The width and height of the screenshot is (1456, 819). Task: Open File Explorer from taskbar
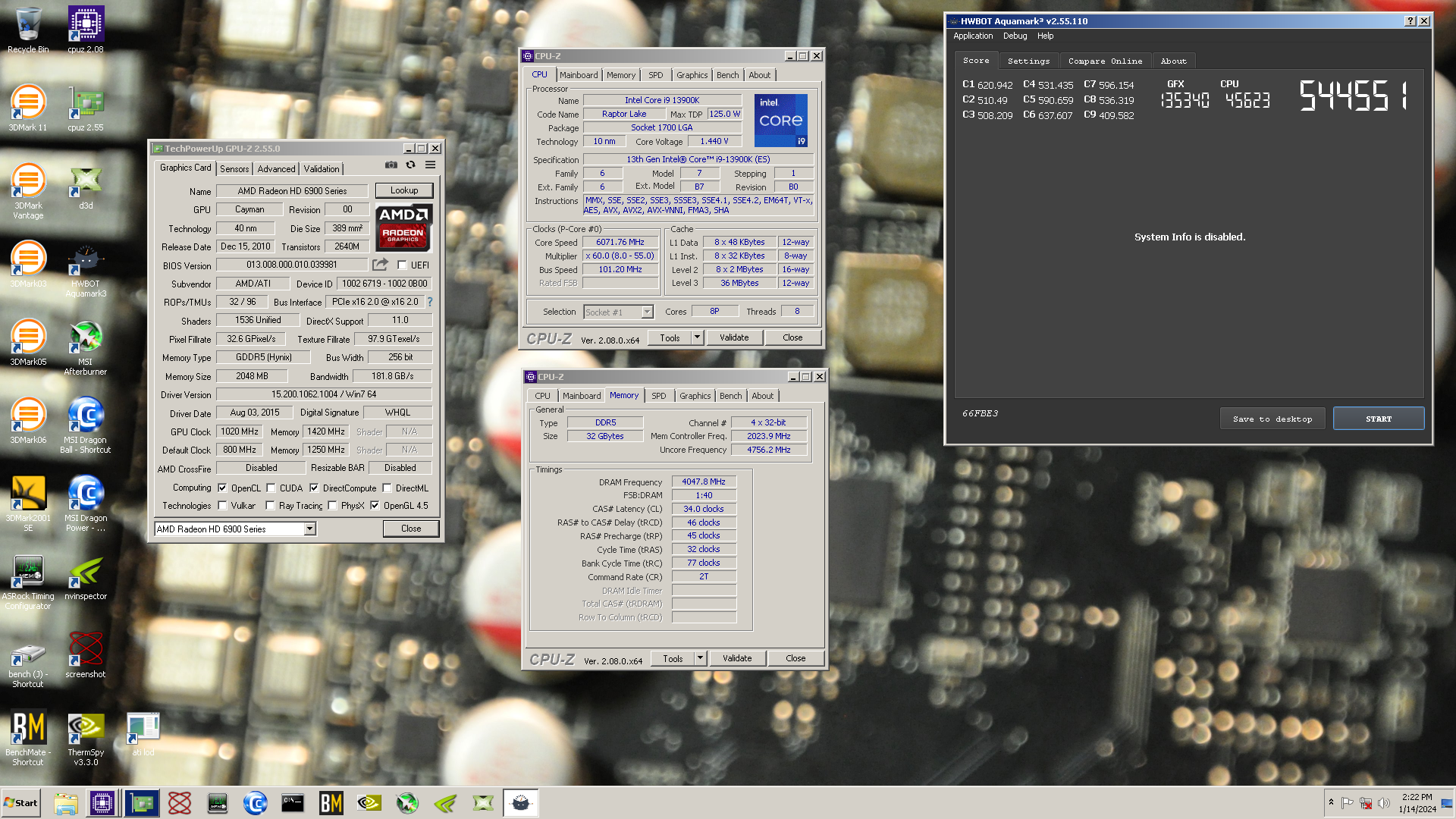(66, 803)
